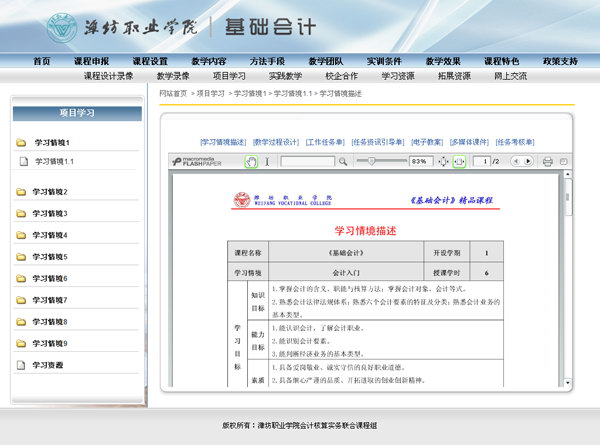This screenshot has height=445, width=600.
Task: Open the [教学过程设计] document link
Action: 276,142
